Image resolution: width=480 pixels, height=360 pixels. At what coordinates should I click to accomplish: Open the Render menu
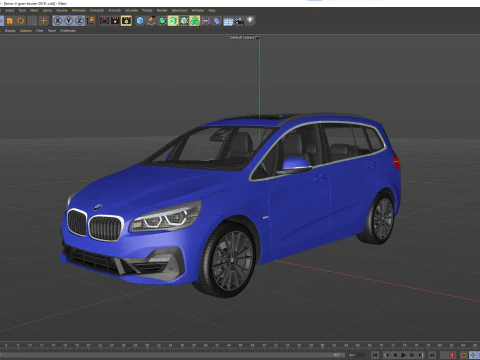click(x=162, y=10)
